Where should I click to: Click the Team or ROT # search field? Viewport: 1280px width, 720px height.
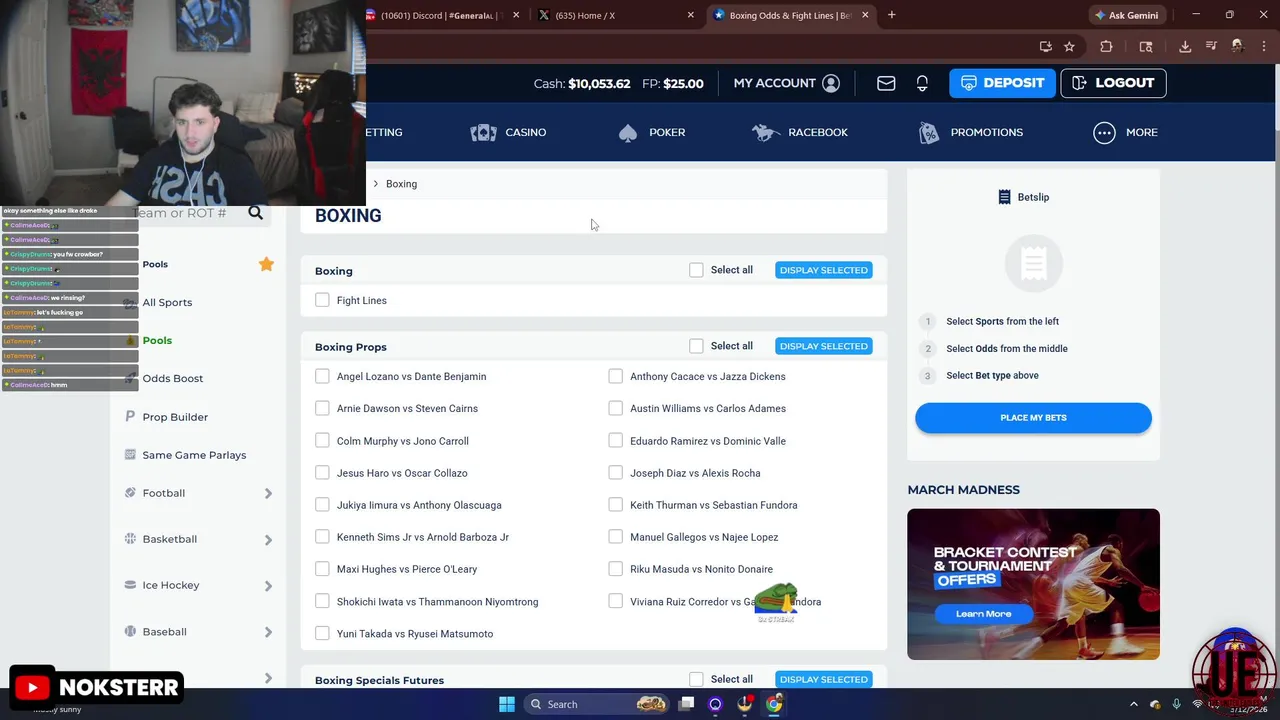click(190, 212)
